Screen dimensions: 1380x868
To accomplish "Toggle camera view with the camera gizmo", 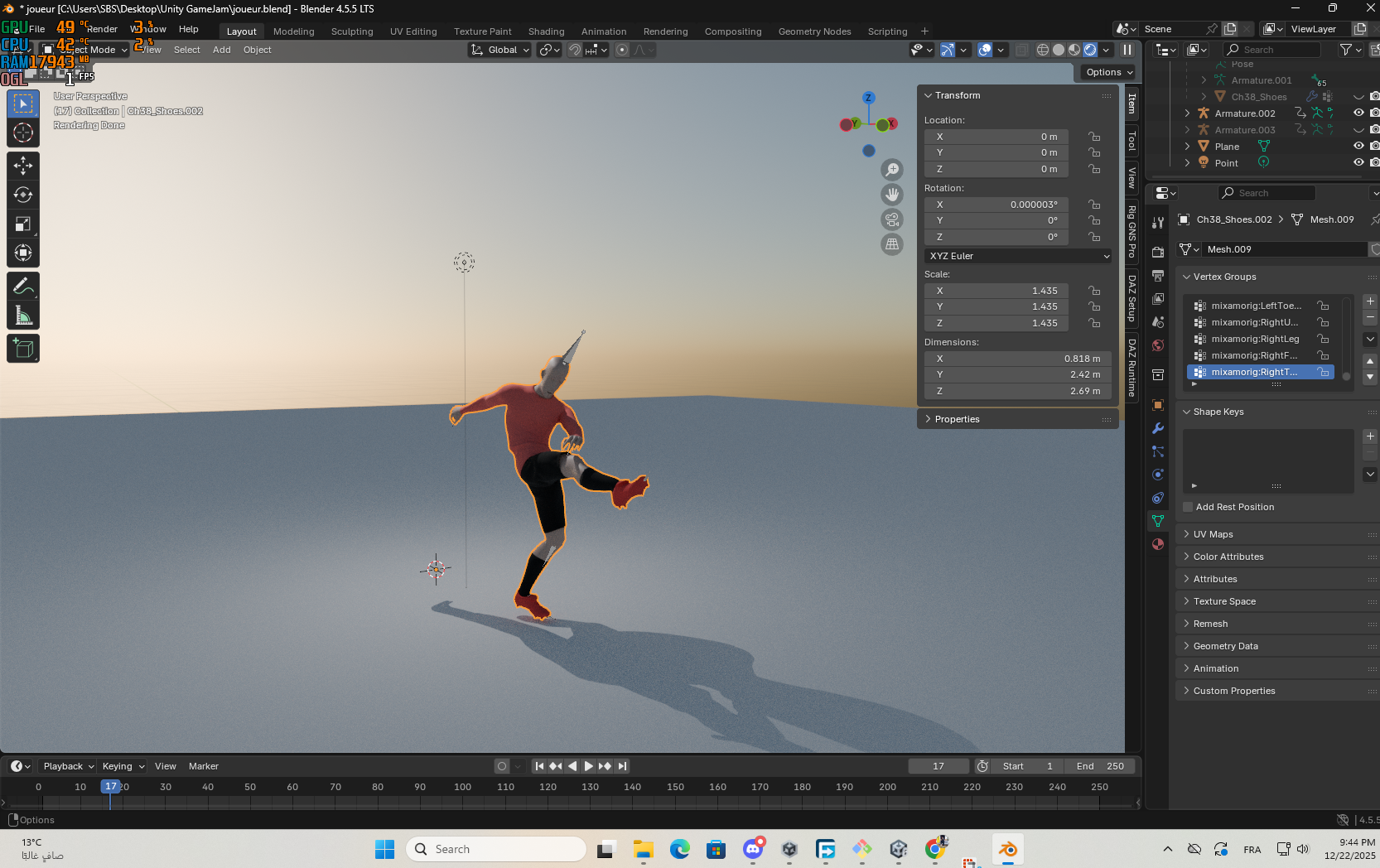I will pyautogui.click(x=892, y=219).
